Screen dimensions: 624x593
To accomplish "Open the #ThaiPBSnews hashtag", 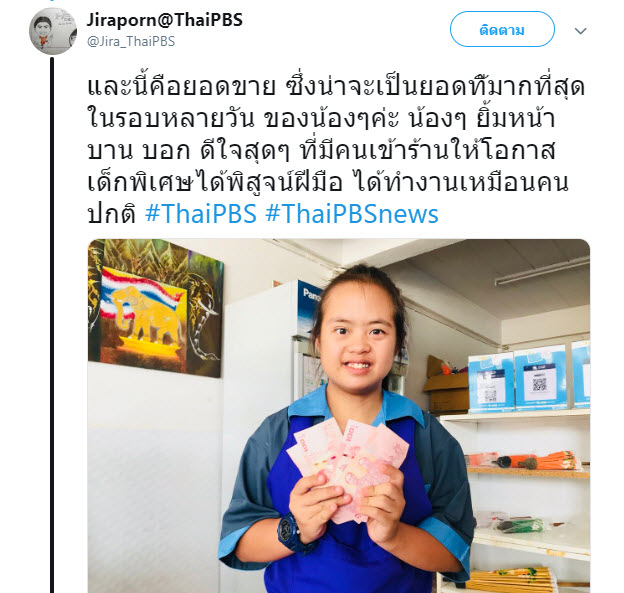I will point(352,214).
